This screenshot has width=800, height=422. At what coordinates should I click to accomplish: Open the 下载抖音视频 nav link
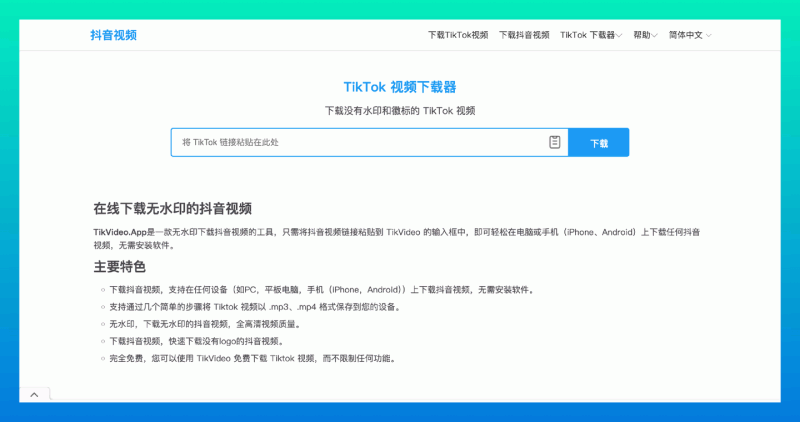(524, 35)
